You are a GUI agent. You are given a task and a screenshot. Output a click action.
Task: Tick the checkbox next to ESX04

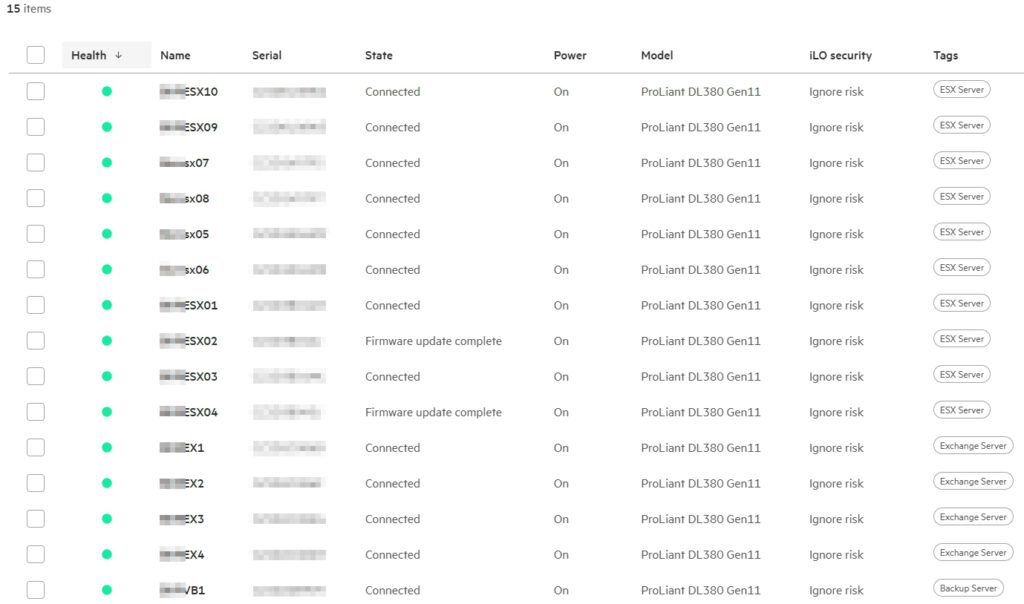coord(36,412)
